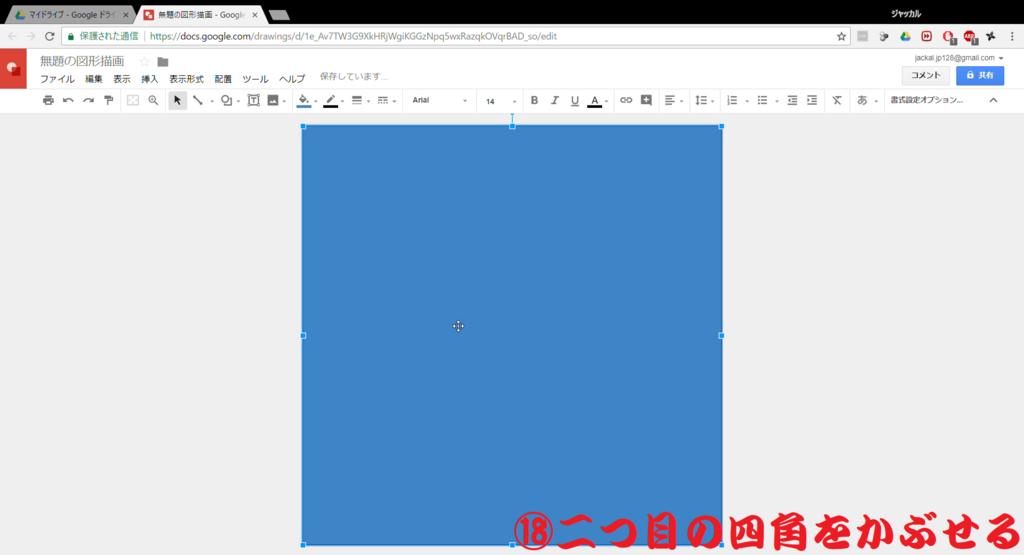The image size is (1024, 555).
Task: Select the paint format tool
Action: (x=108, y=101)
